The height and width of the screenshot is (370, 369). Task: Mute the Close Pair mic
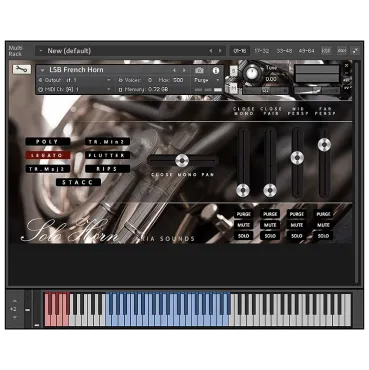(x=270, y=225)
